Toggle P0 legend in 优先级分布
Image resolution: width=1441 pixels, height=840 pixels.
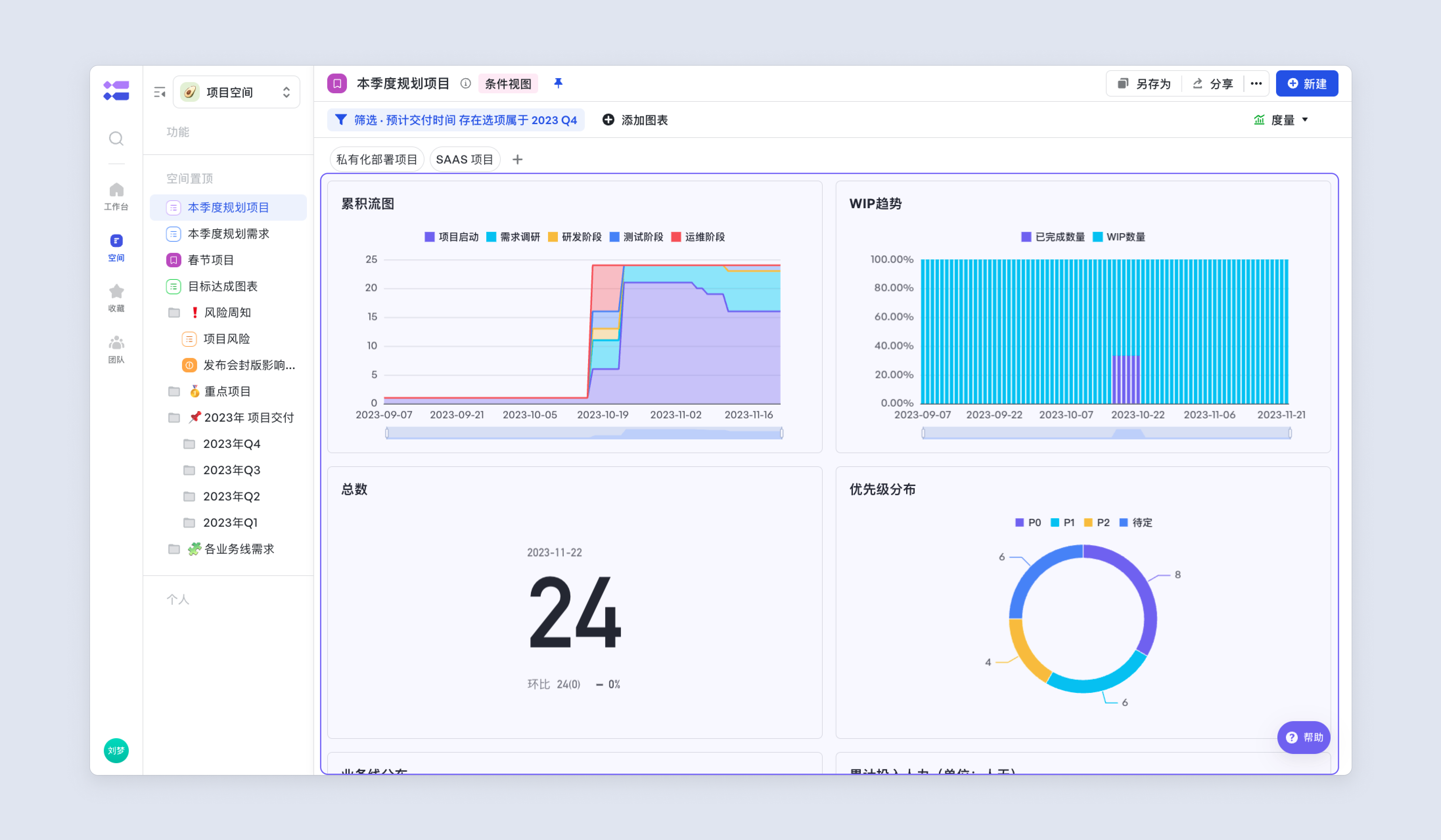[x=1028, y=522]
